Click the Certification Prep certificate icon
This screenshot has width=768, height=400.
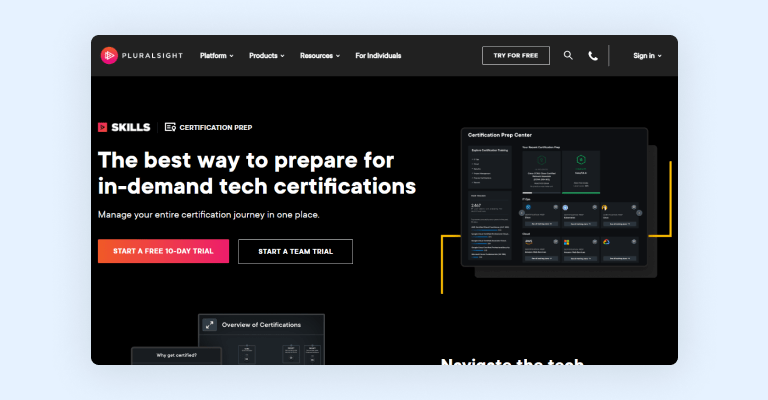170,127
